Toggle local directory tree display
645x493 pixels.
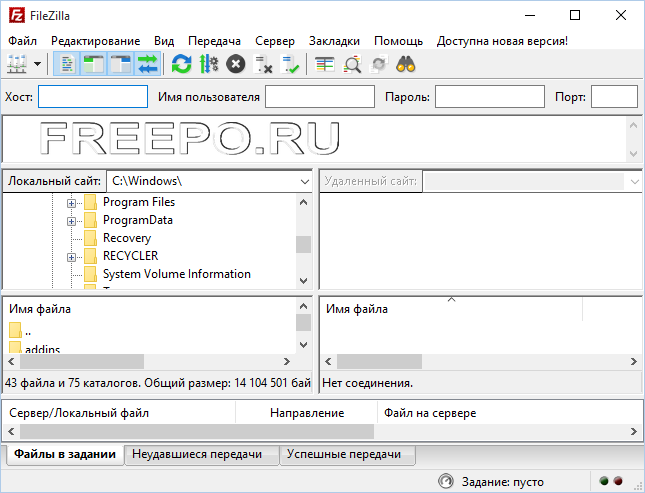(94, 64)
